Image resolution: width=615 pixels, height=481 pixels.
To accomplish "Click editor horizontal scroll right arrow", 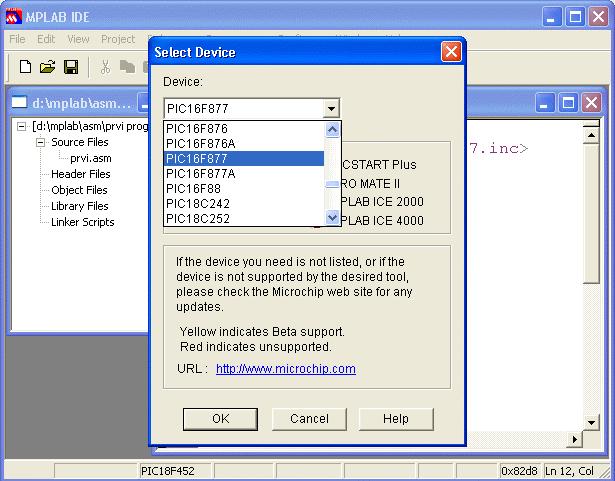I will click(x=575, y=439).
